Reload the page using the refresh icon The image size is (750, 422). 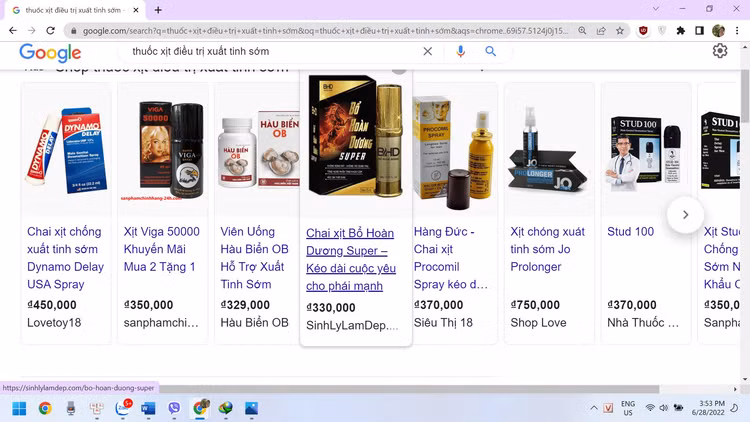(51, 31)
